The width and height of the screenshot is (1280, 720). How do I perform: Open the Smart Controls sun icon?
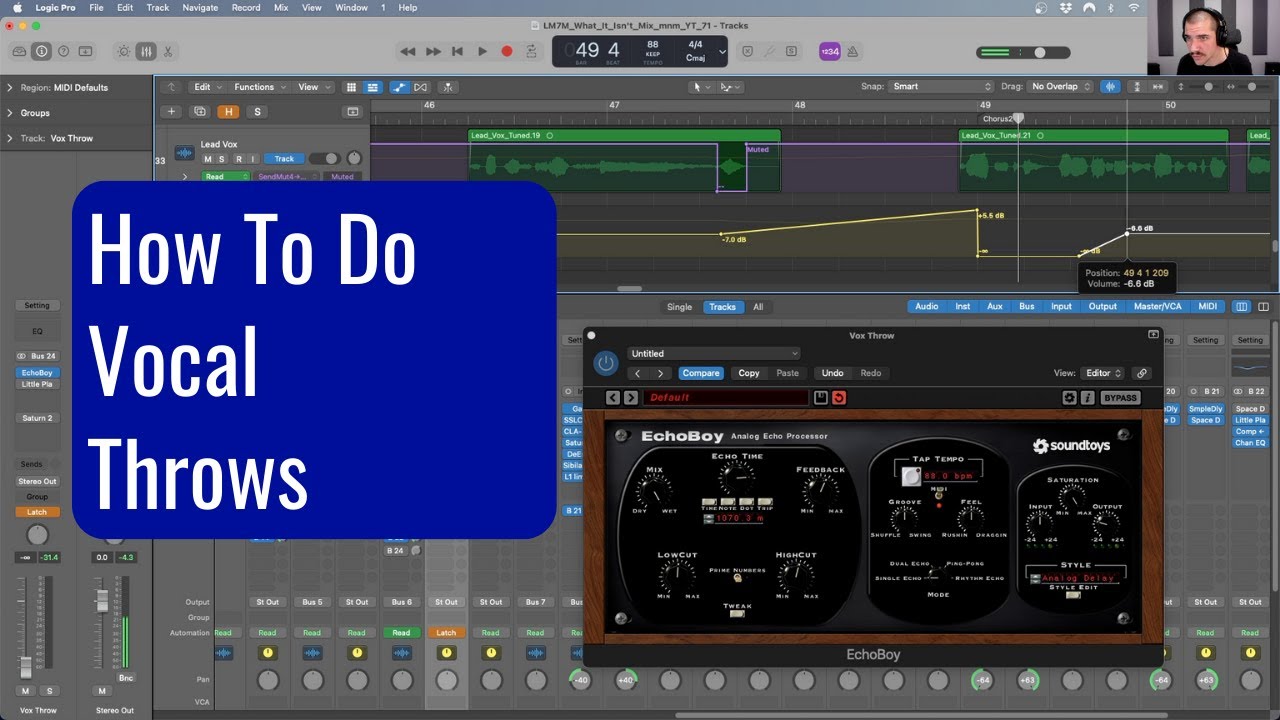pos(123,51)
